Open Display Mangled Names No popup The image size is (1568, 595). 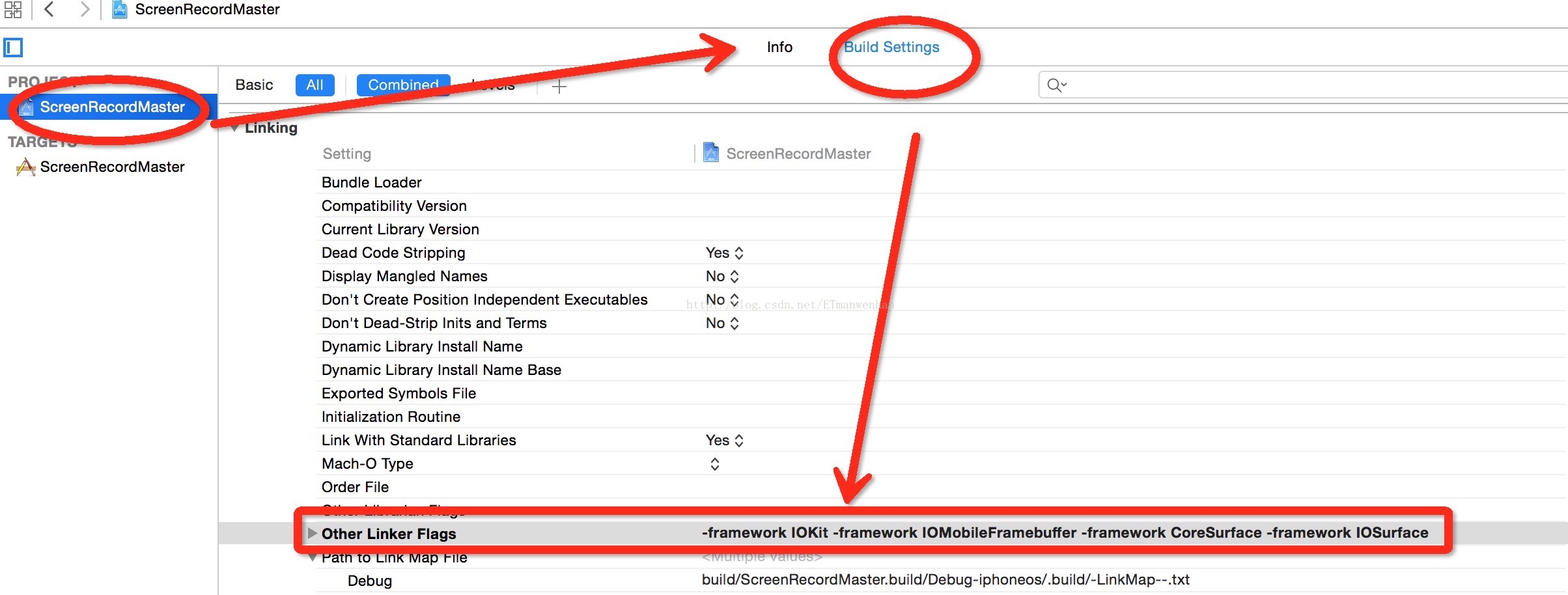pos(722,276)
